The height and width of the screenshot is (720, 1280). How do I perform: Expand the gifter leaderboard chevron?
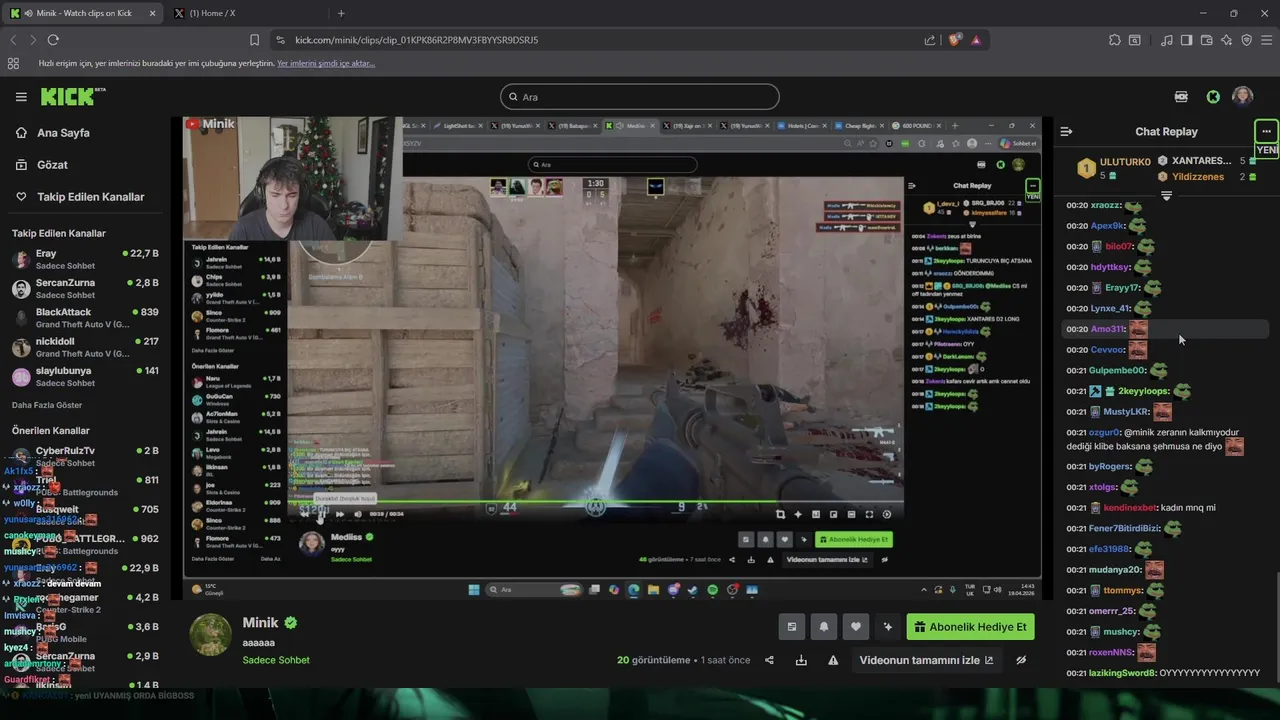tap(1166, 196)
